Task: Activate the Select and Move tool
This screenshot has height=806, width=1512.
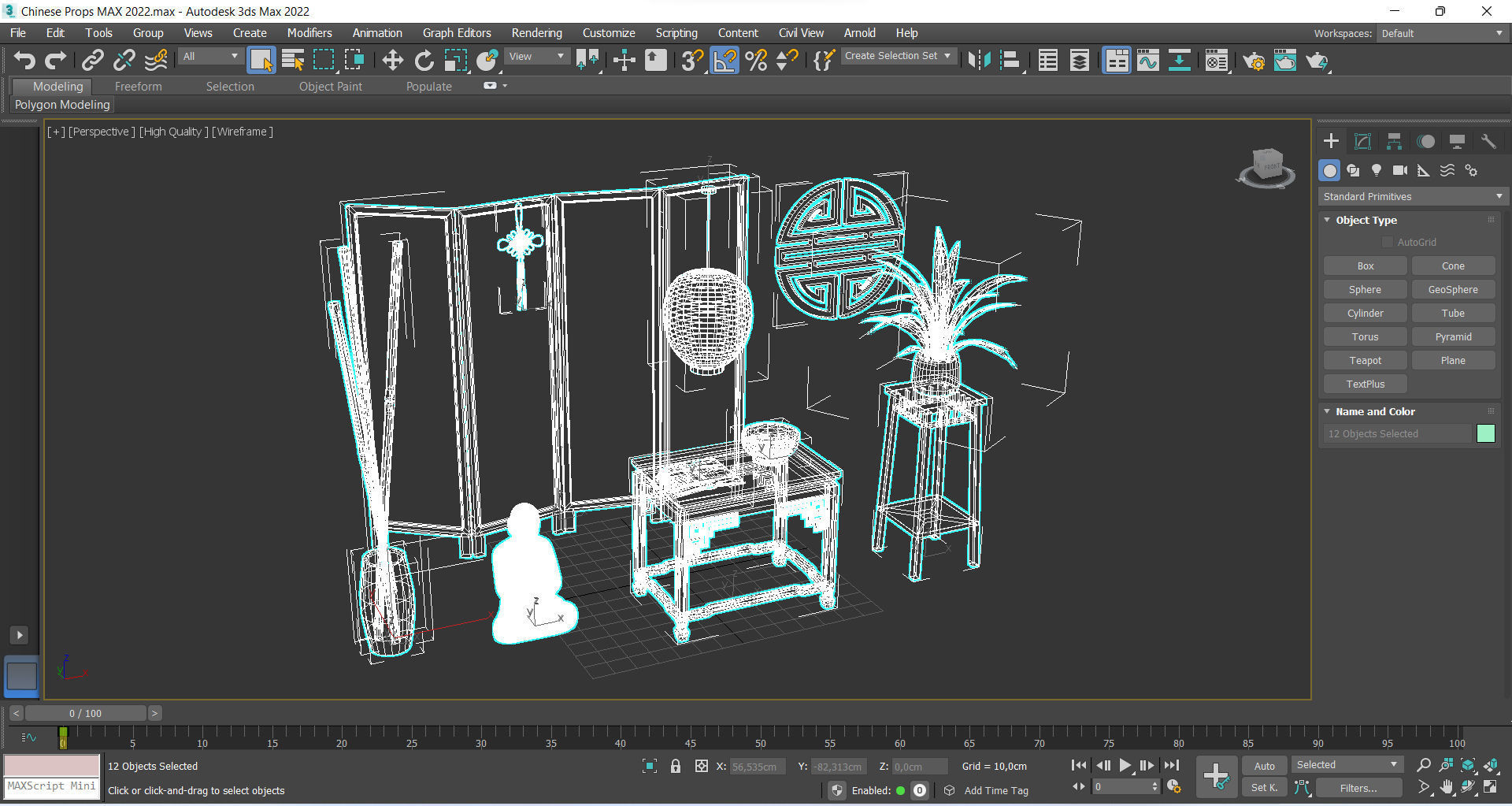Action: (392, 60)
